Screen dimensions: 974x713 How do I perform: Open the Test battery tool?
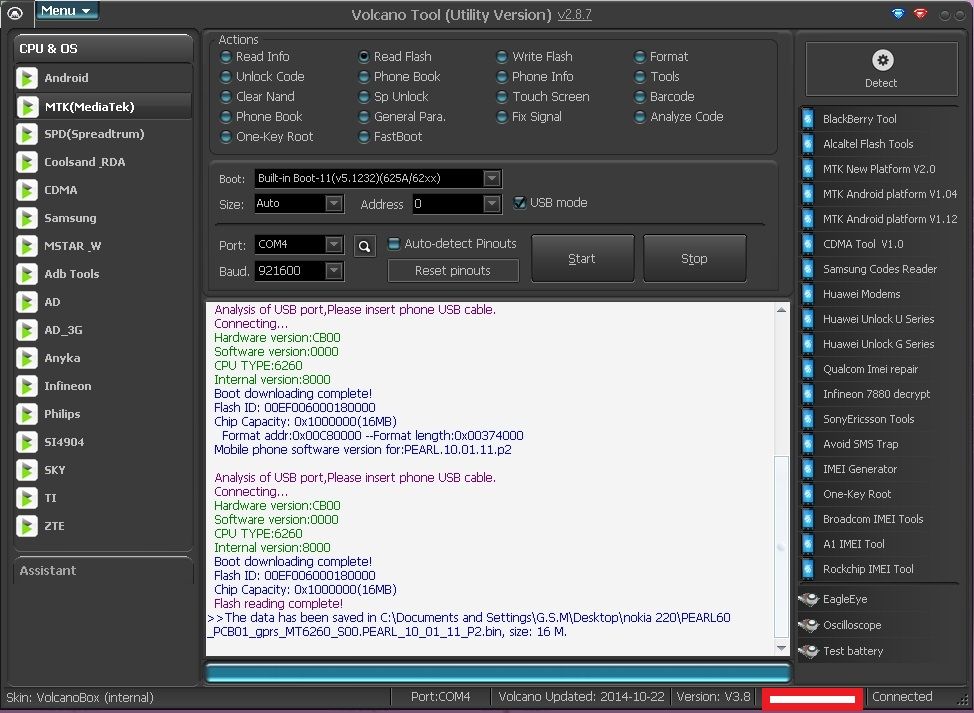[852, 651]
